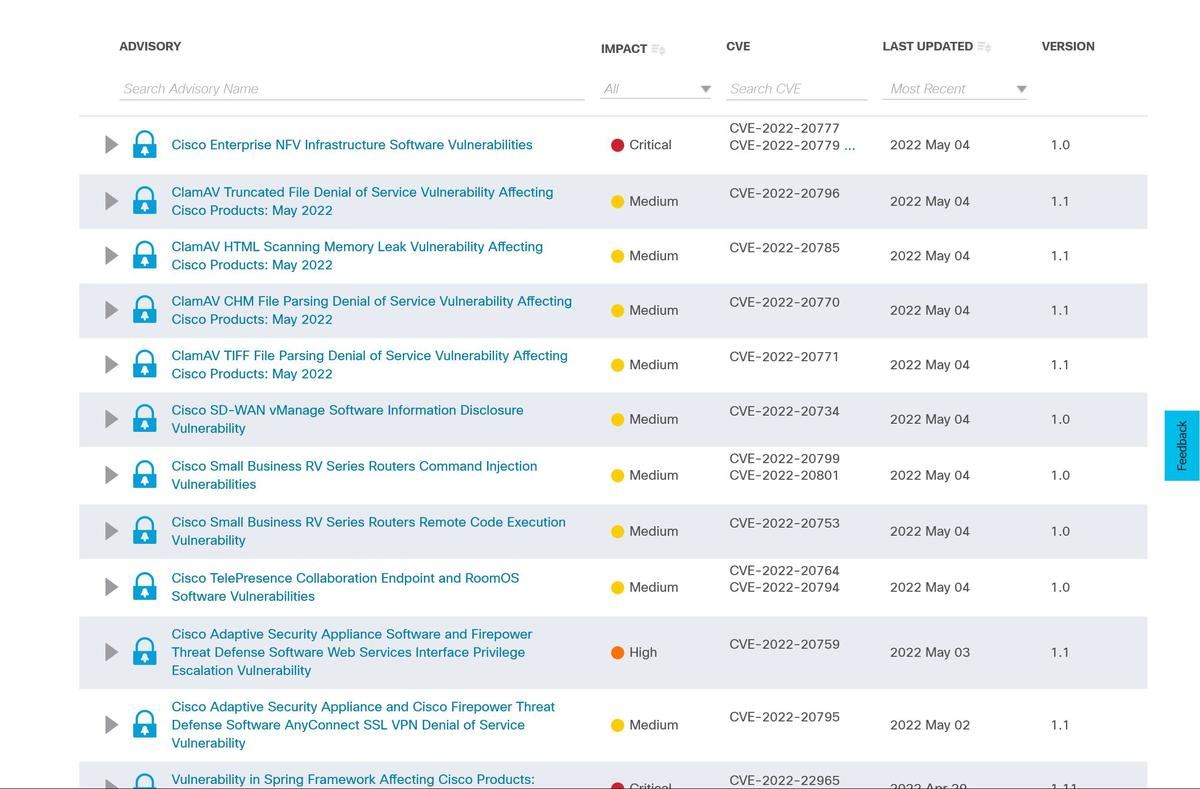Select CVE-2022-20734 cell text
Viewport: 1200px width, 789px height.
coord(785,411)
